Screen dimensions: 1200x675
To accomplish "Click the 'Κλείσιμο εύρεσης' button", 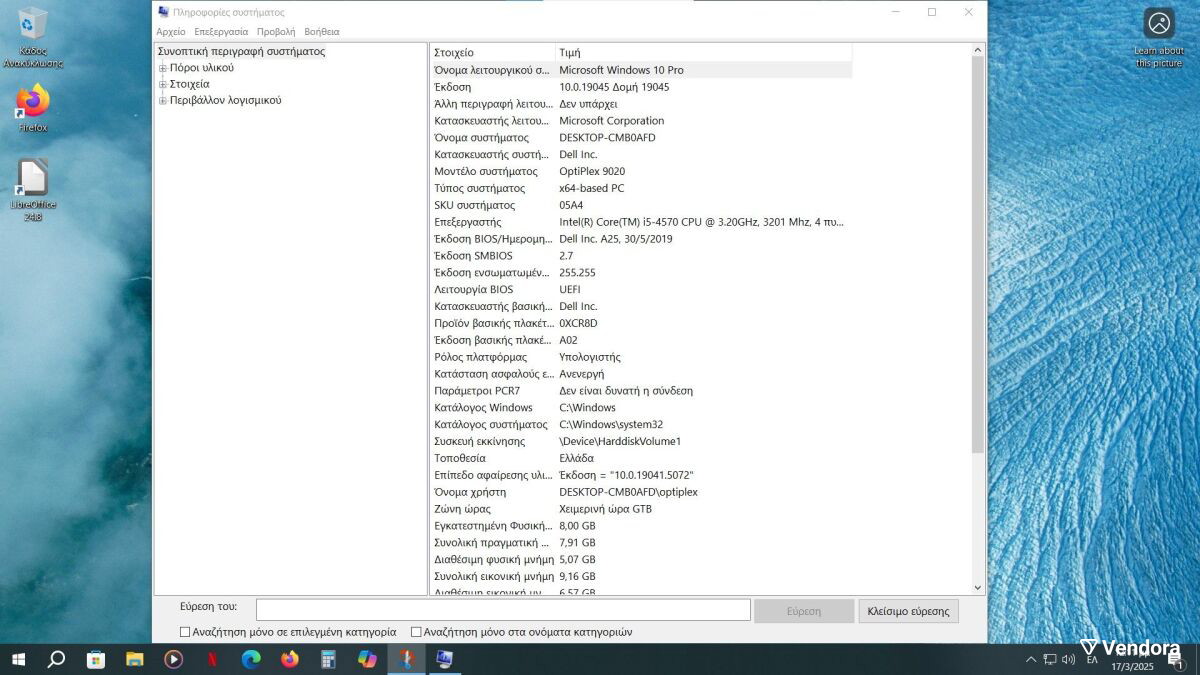I will [908, 611].
